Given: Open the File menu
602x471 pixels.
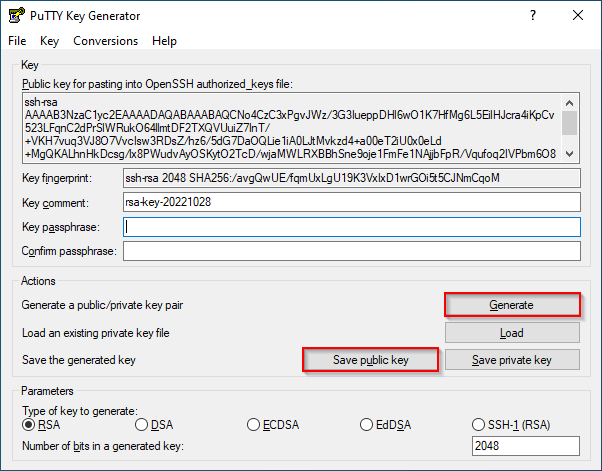Looking at the screenshot, I should tap(17, 41).
